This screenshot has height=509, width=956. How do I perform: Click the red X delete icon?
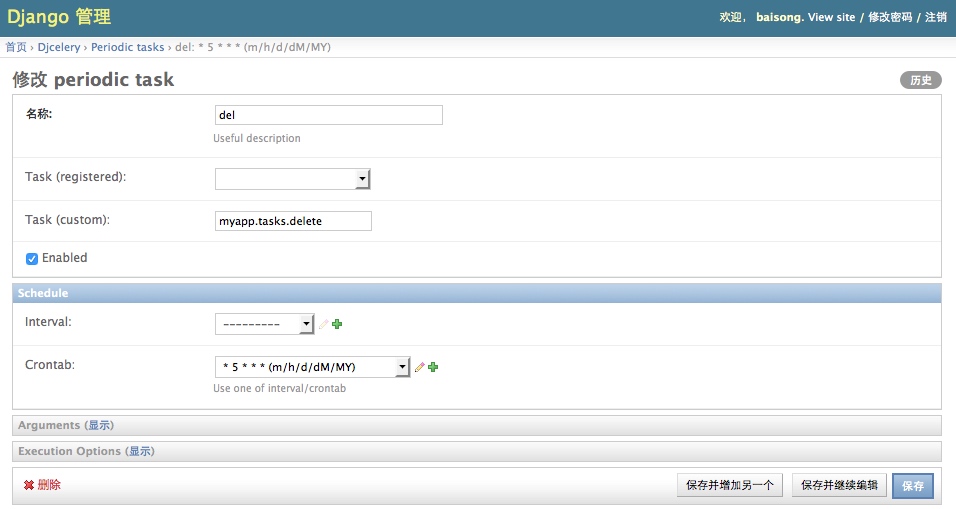(29, 485)
